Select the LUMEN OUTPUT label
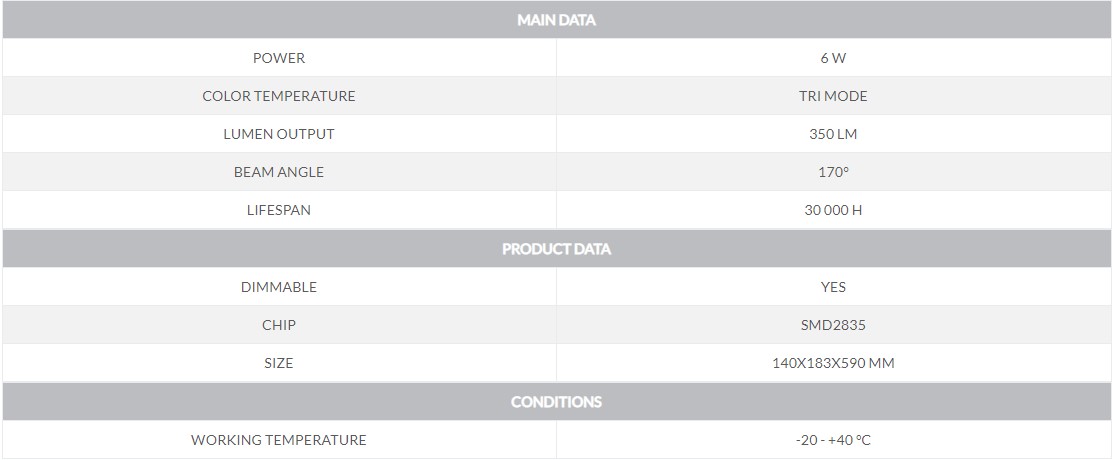This screenshot has width=1114, height=460. coord(279,134)
